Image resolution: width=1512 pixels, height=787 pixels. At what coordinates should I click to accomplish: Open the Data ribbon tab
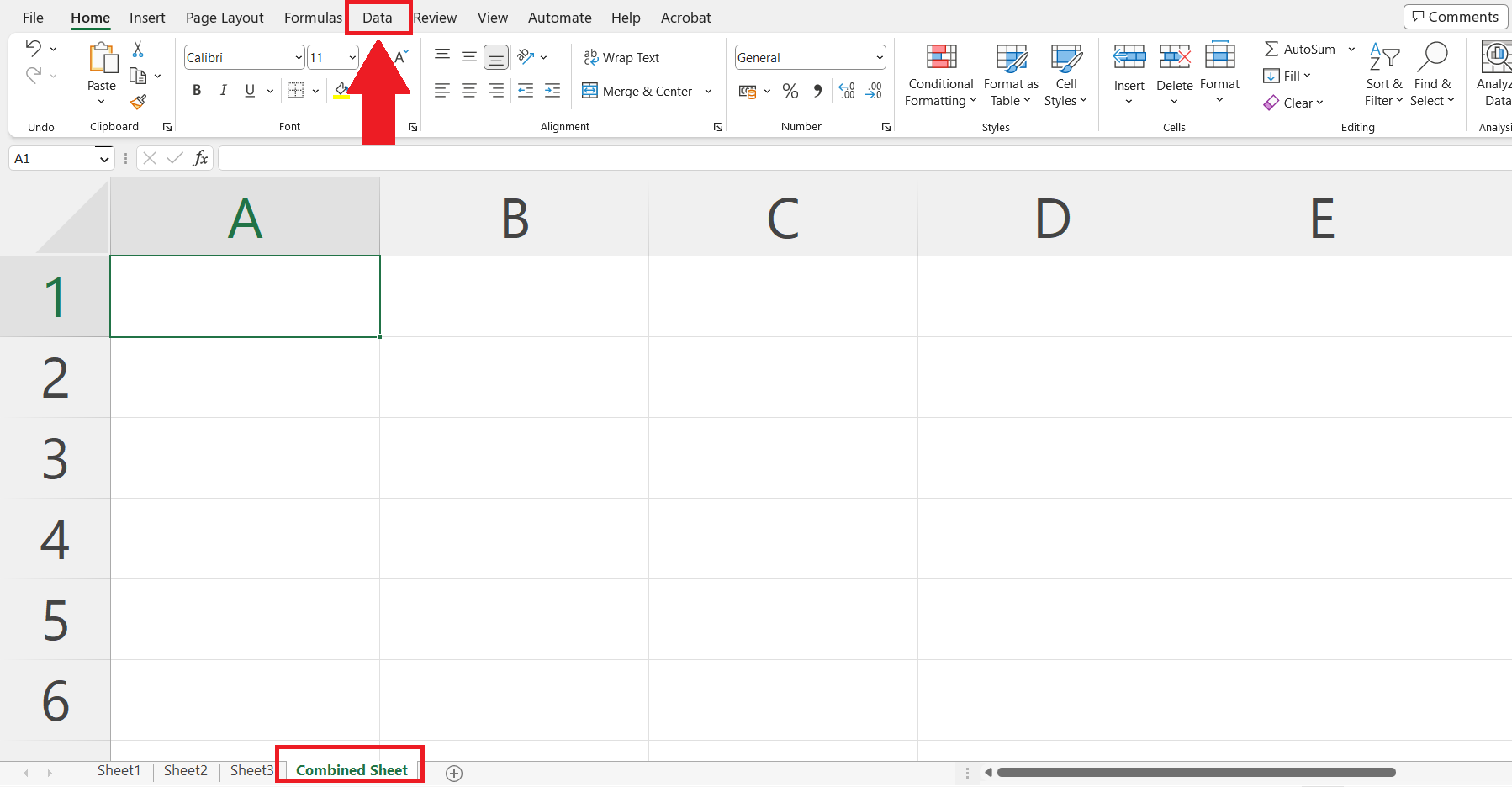click(x=378, y=18)
